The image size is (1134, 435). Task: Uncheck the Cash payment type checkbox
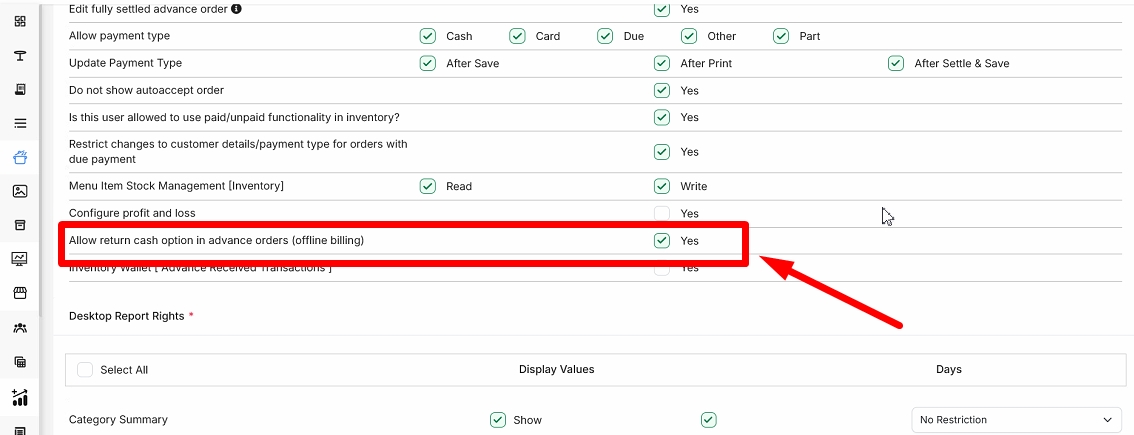tap(427, 36)
